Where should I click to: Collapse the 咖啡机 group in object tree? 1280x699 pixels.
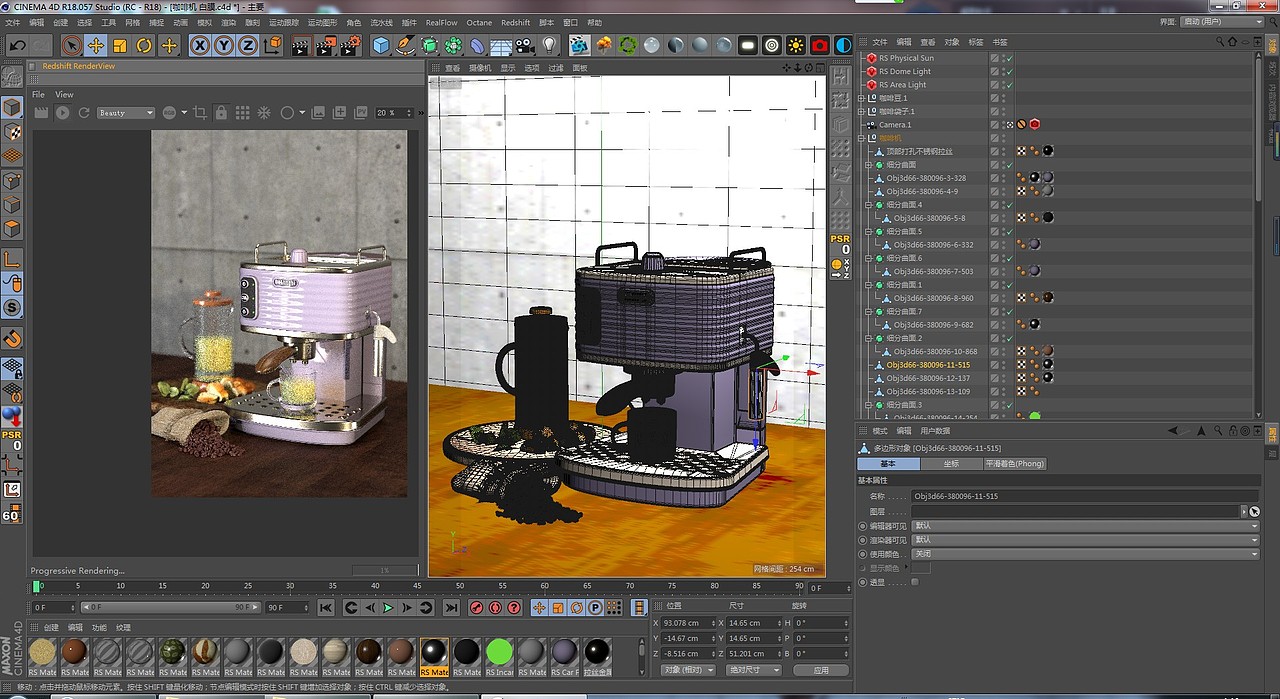[861, 138]
